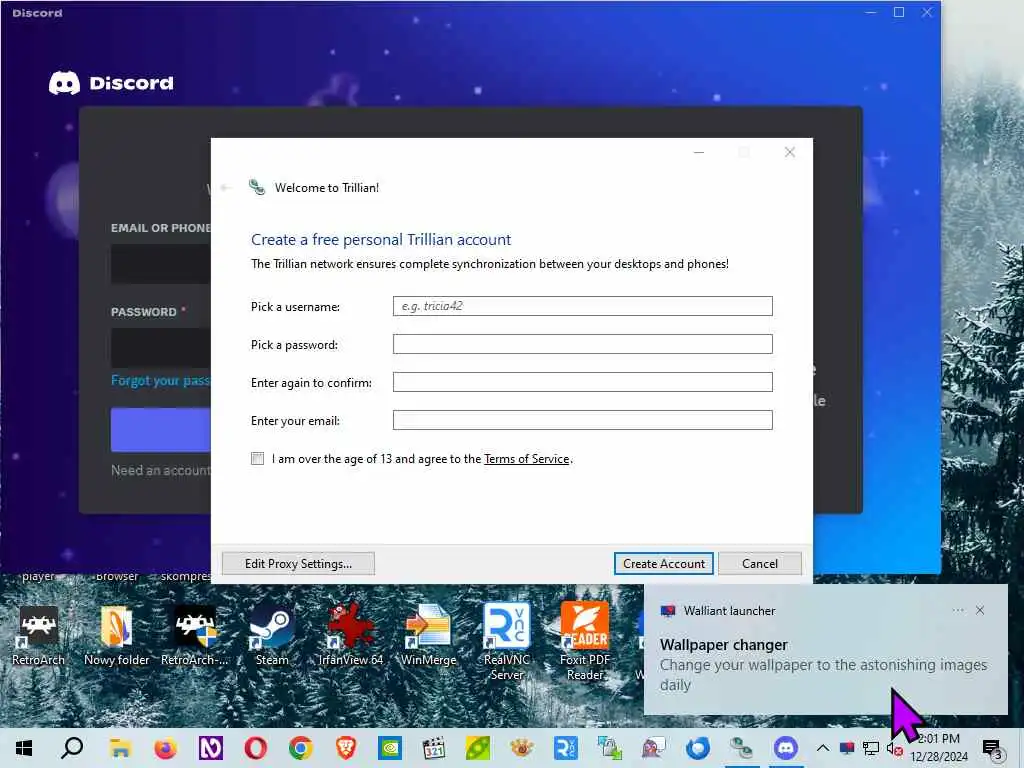
Task: Open the Terms of Service link
Action: coord(526,458)
